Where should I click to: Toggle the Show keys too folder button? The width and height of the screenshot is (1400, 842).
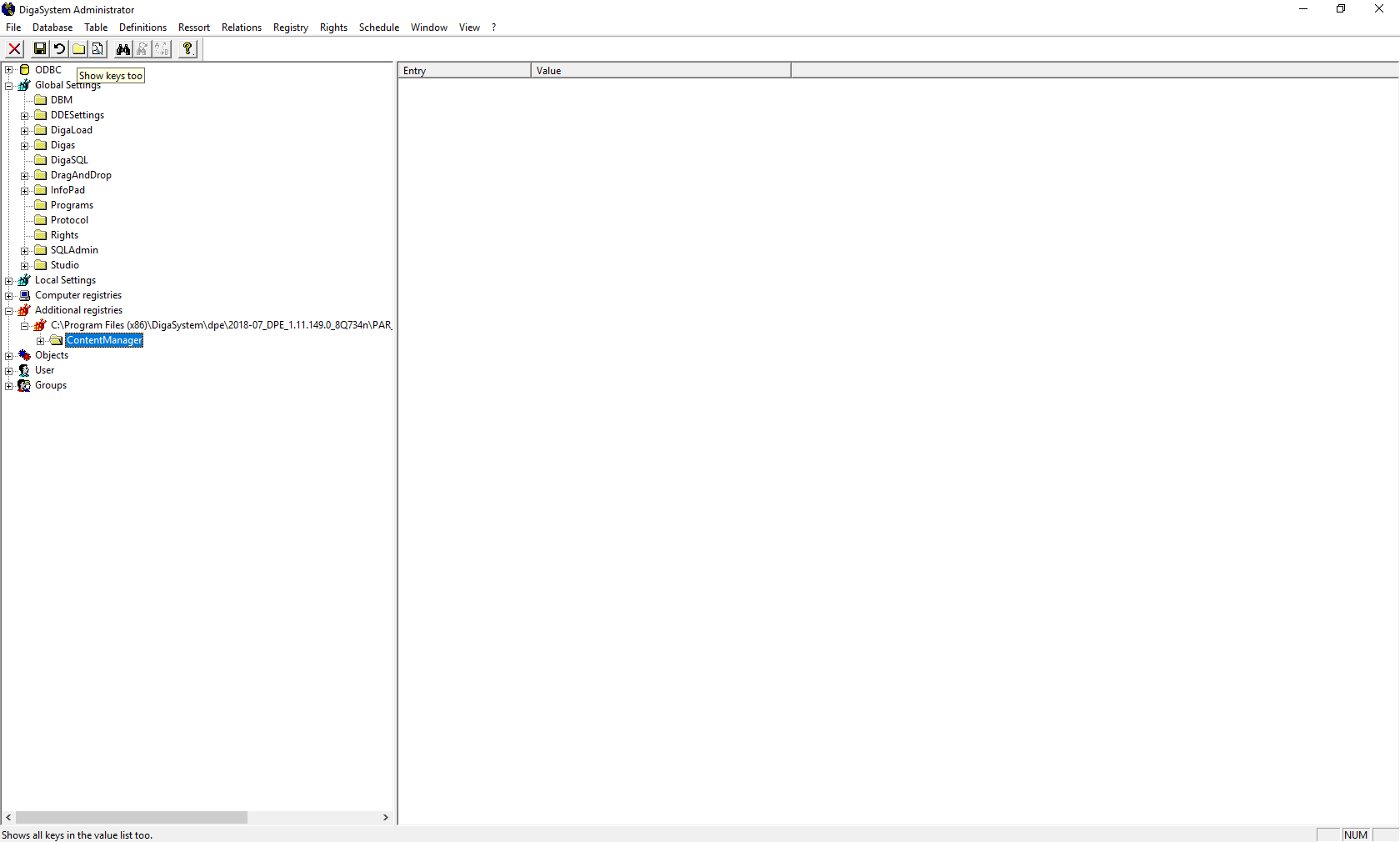tap(78, 49)
